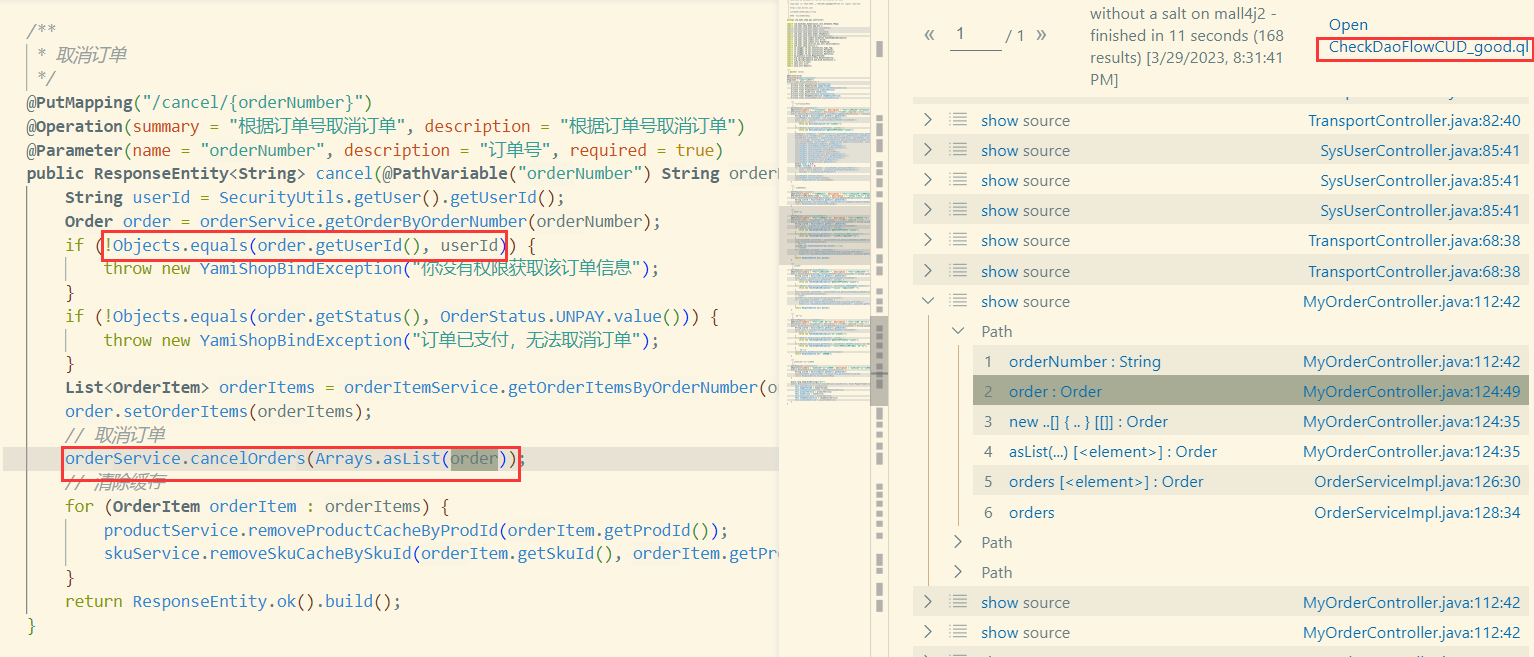Select path step 3 new ..[] Order

tap(1088, 422)
